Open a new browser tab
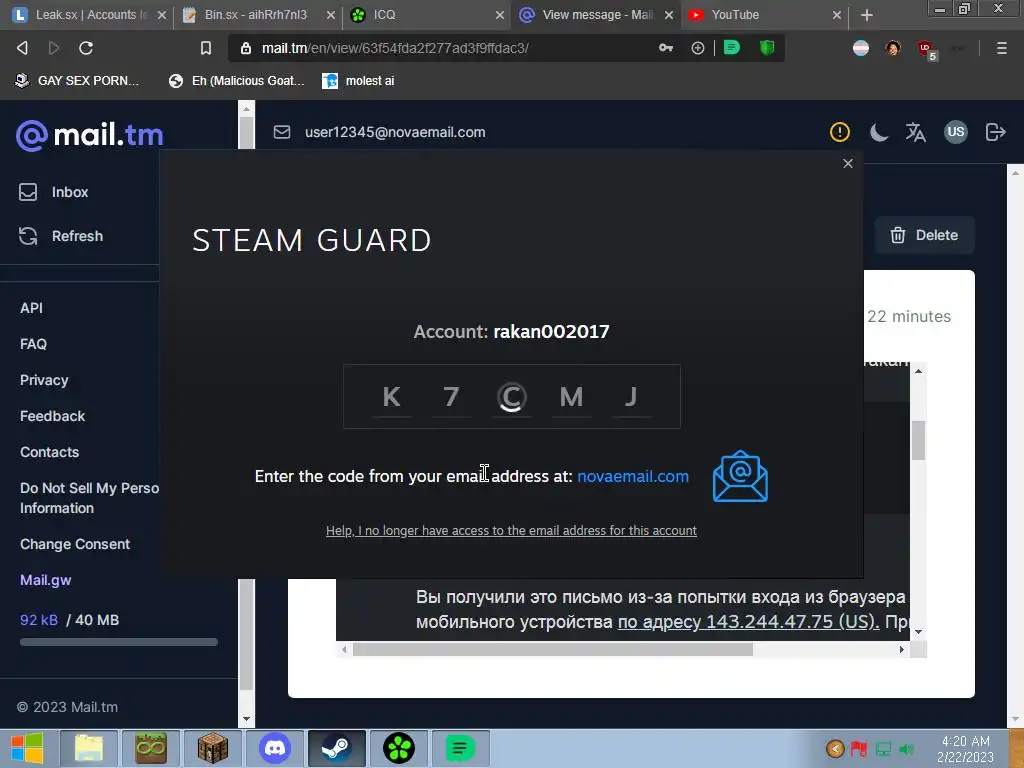Viewport: 1024px width, 768px height. click(867, 15)
